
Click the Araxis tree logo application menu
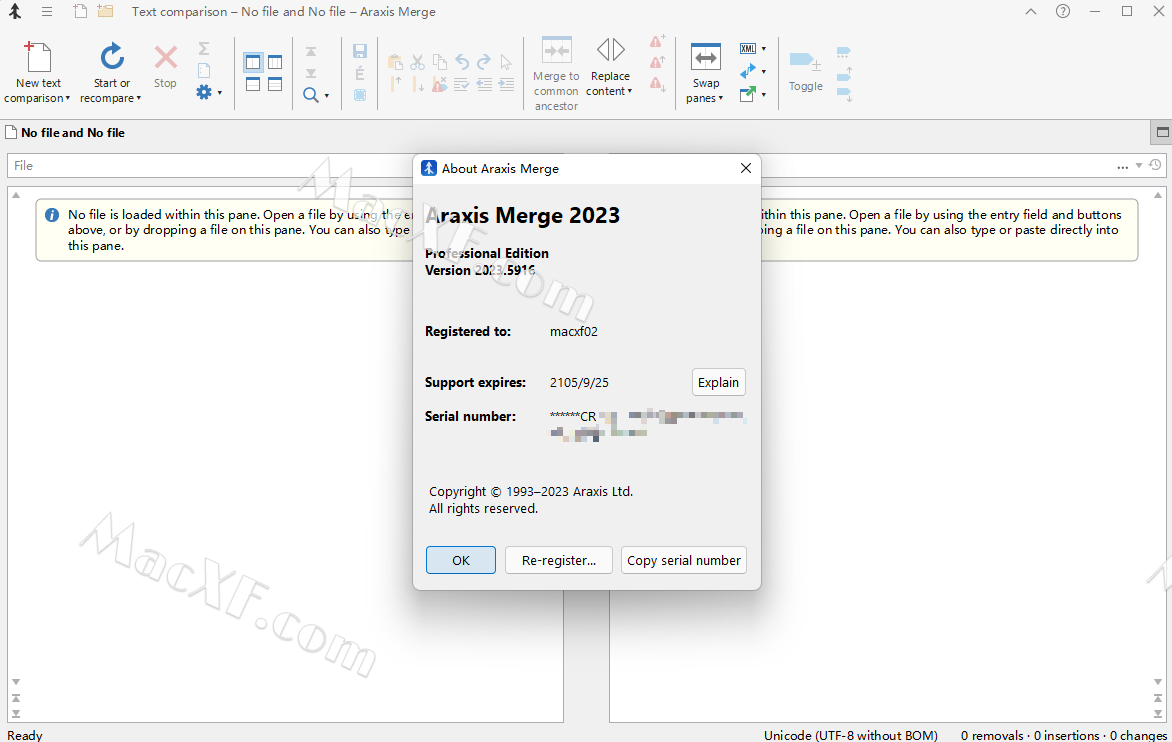tap(15, 11)
